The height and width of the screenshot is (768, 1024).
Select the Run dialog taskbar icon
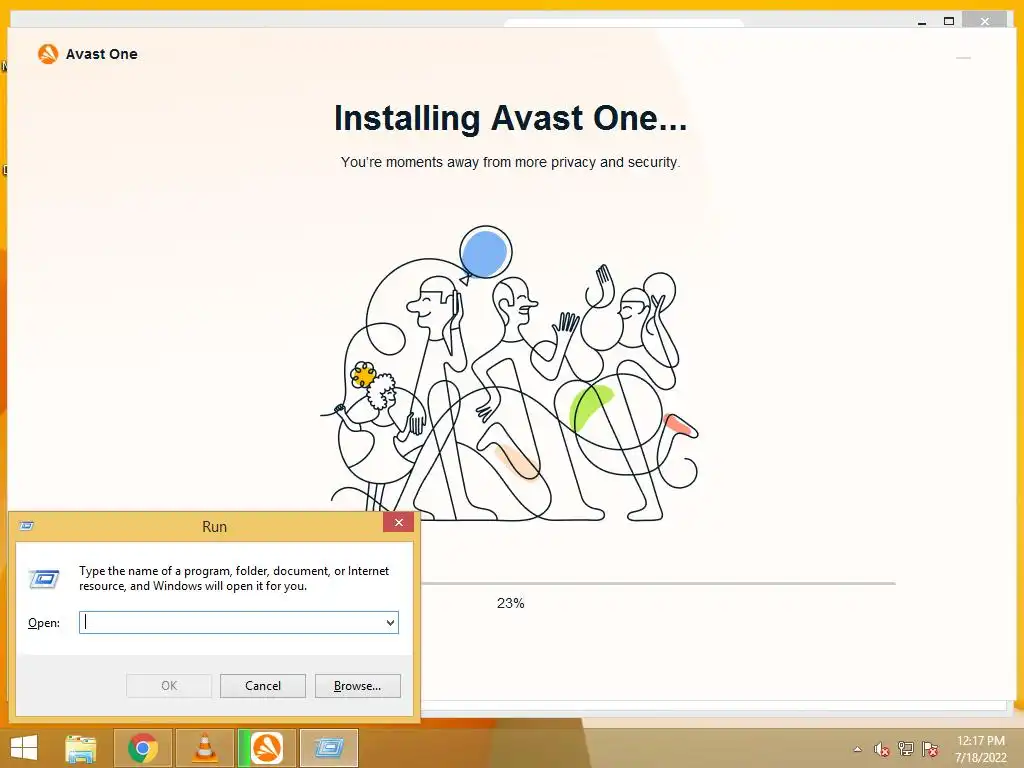329,748
